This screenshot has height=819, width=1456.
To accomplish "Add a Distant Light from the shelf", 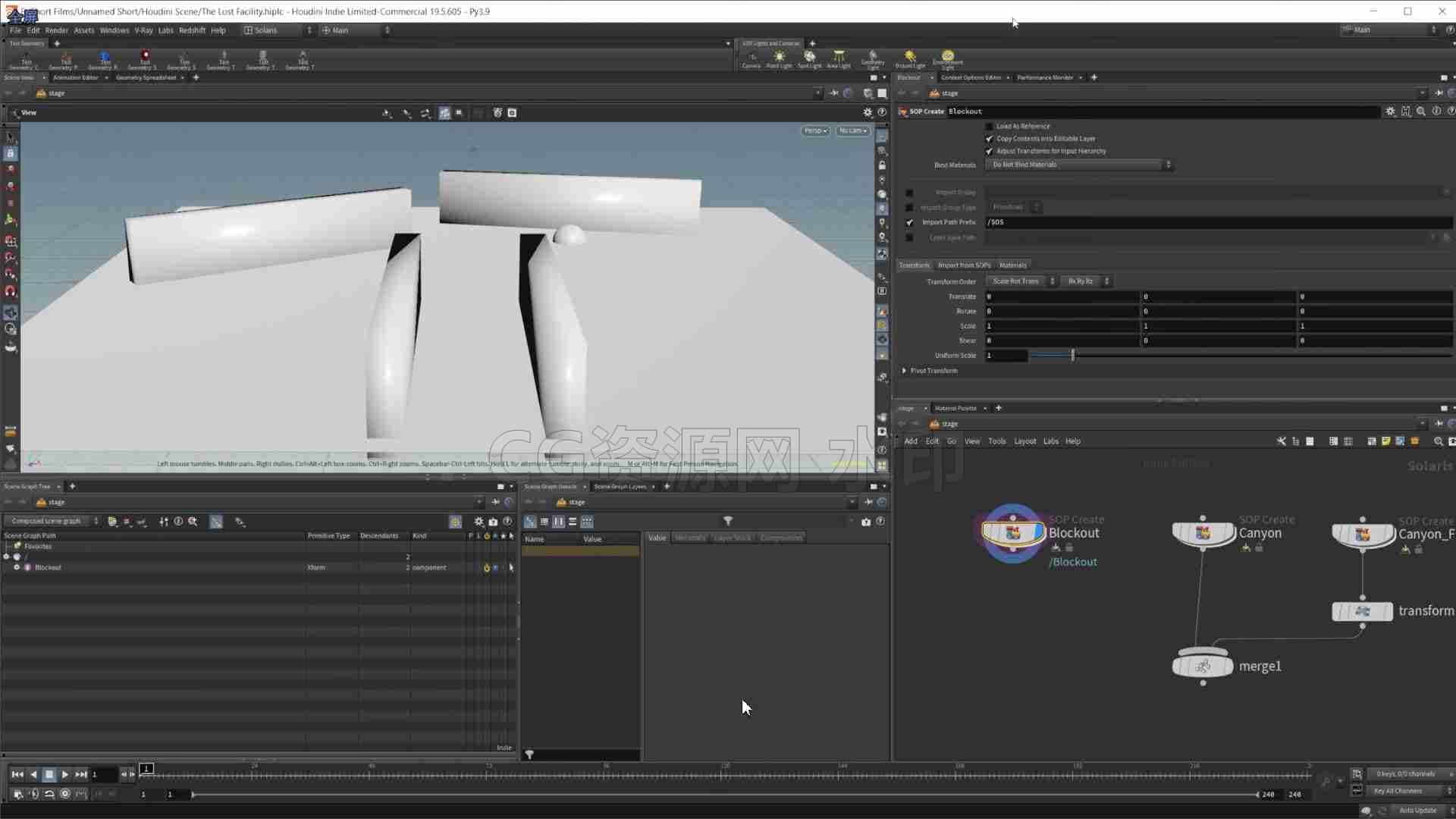I will [x=910, y=59].
